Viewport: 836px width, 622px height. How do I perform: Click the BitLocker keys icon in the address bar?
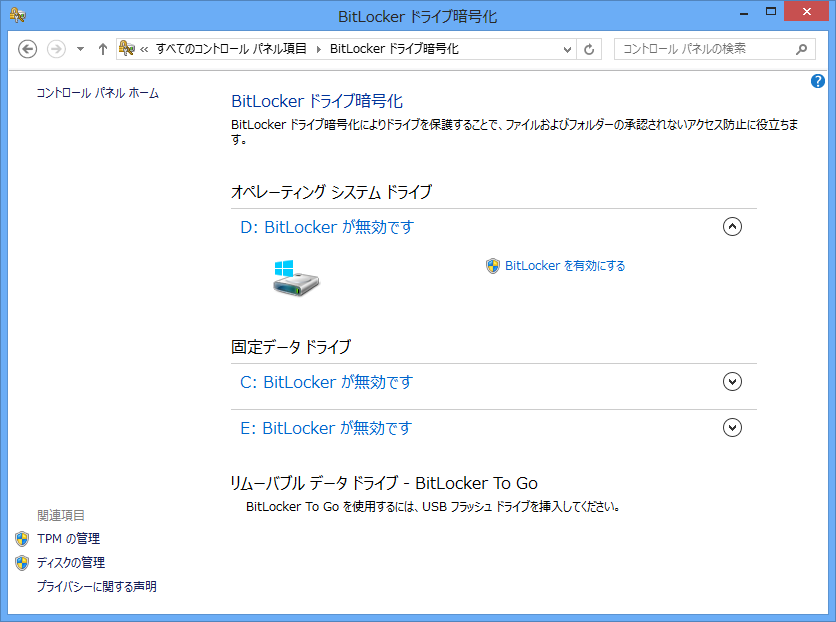(127, 49)
